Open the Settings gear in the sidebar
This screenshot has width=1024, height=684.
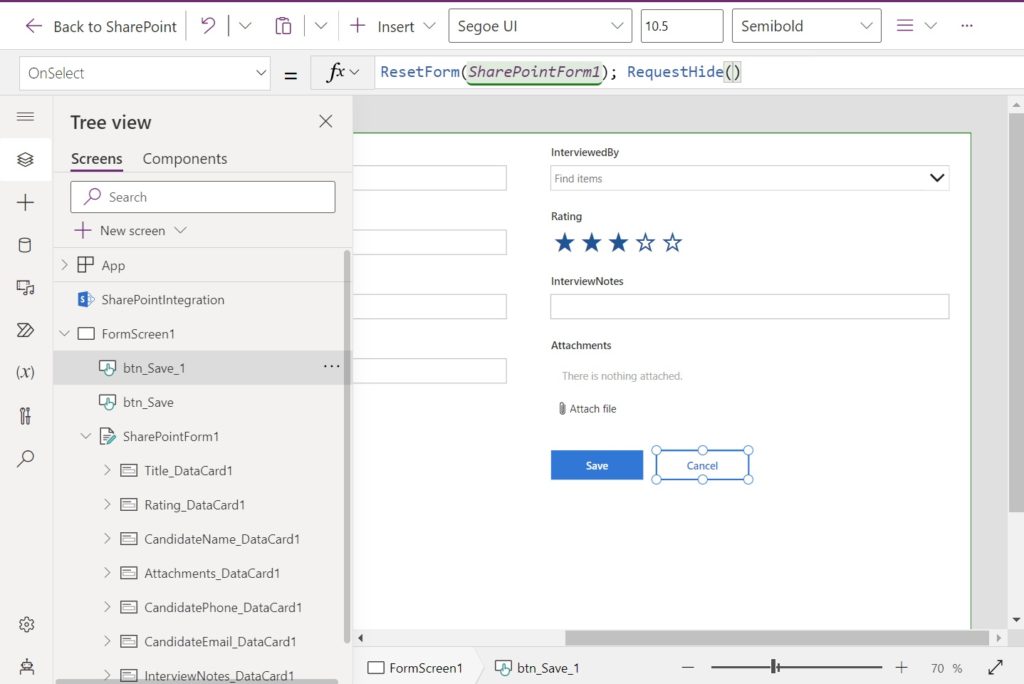[26, 625]
